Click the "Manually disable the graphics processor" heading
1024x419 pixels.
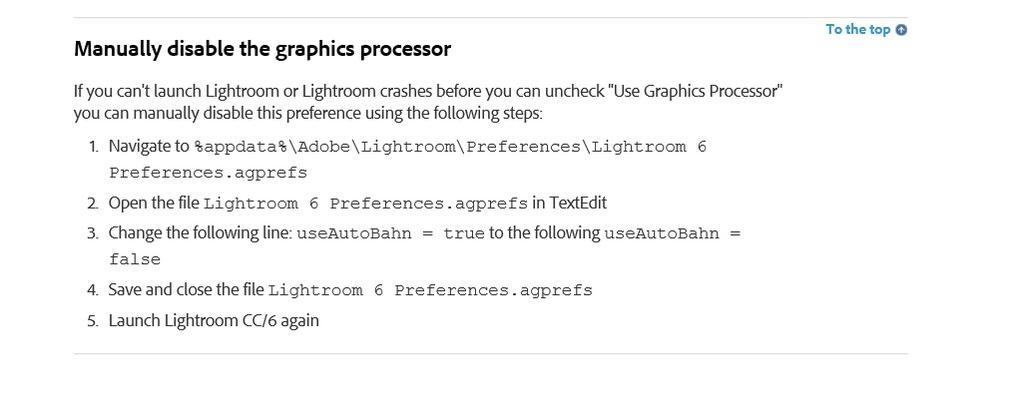(262, 49)
